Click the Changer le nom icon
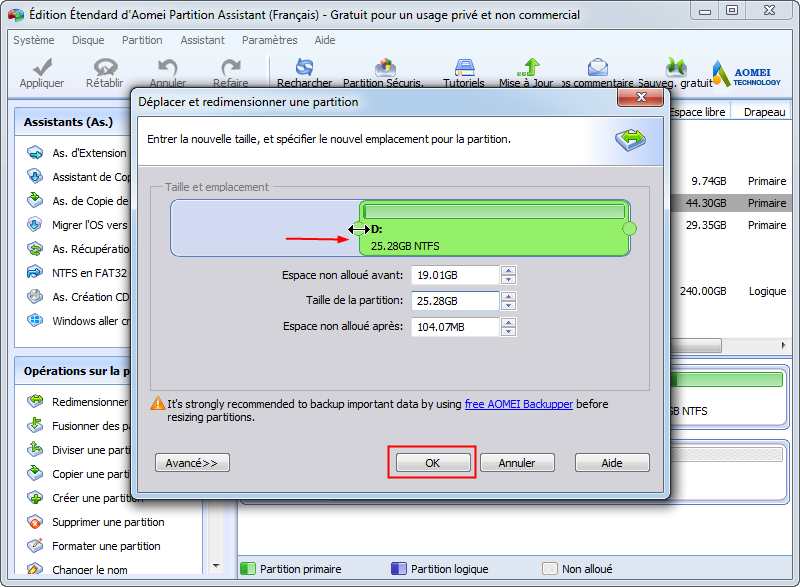 tap(35, 569)
